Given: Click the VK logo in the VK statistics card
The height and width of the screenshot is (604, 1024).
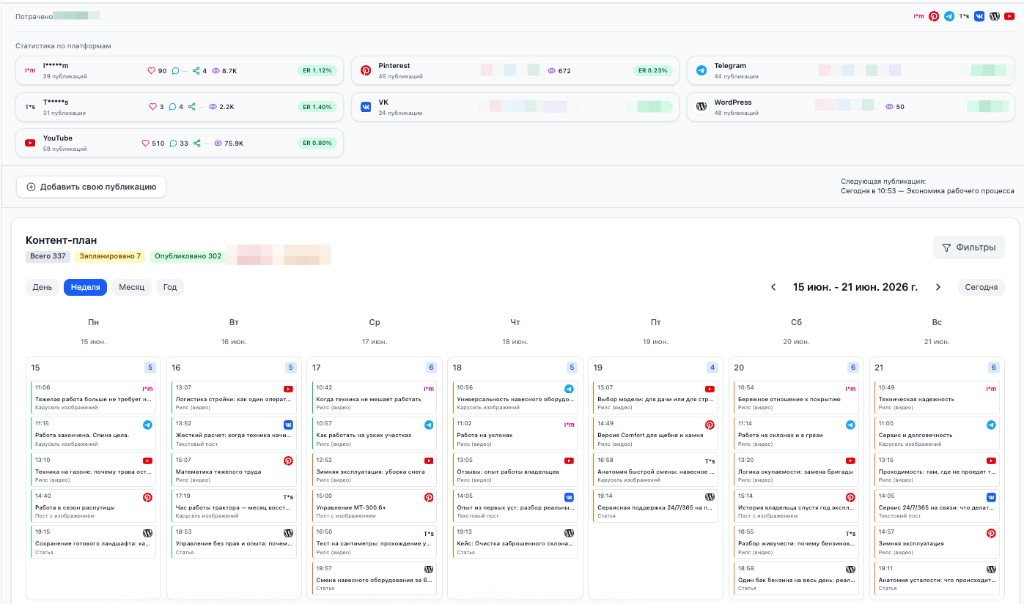Looking at the screenshot, I should pos(366,106).
